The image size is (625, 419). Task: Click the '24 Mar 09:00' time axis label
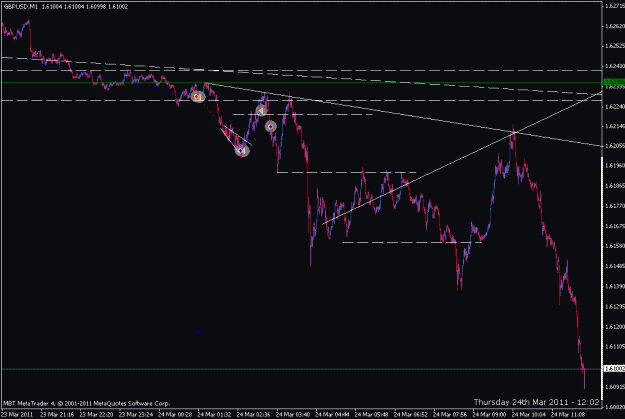click(x=489, y=415)
